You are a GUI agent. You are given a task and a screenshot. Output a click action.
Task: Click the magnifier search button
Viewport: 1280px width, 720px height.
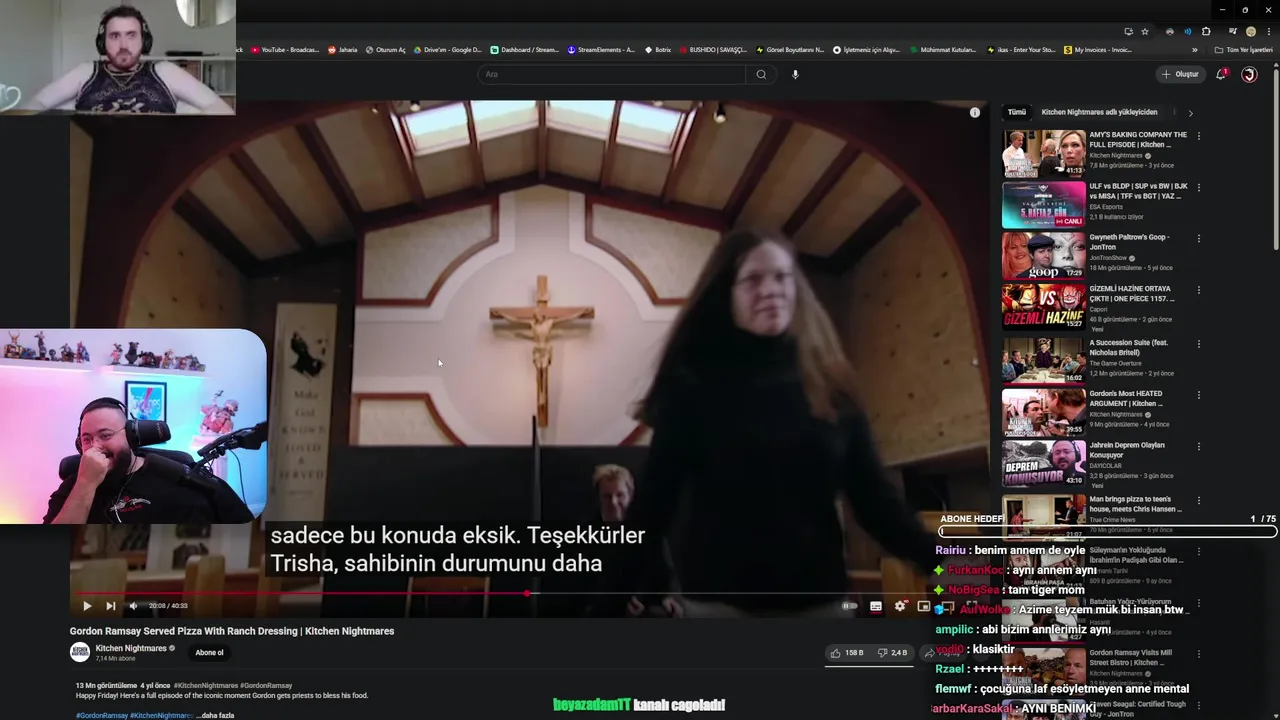point(761,74)
